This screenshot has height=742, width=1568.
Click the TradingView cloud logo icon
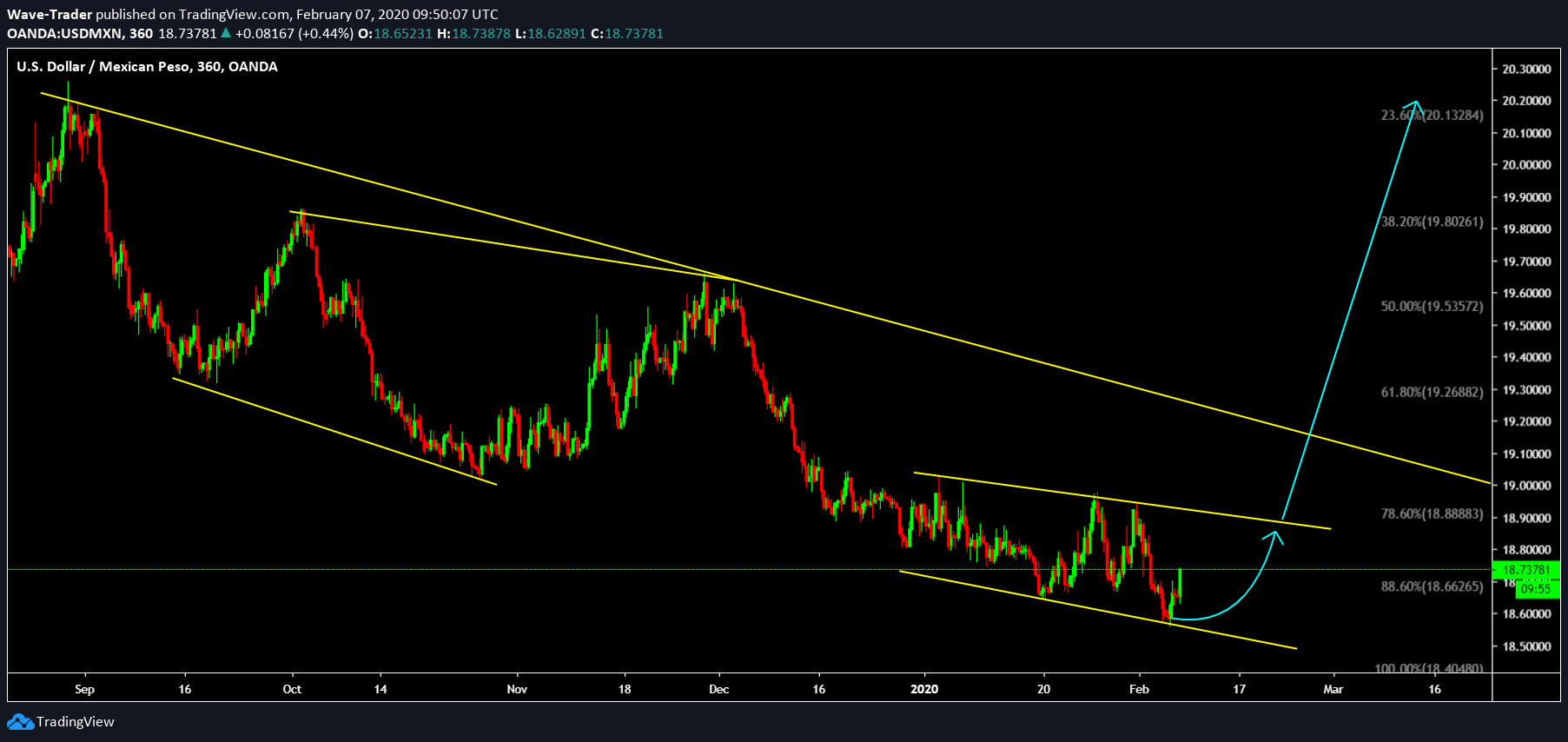tap(21, 722)
